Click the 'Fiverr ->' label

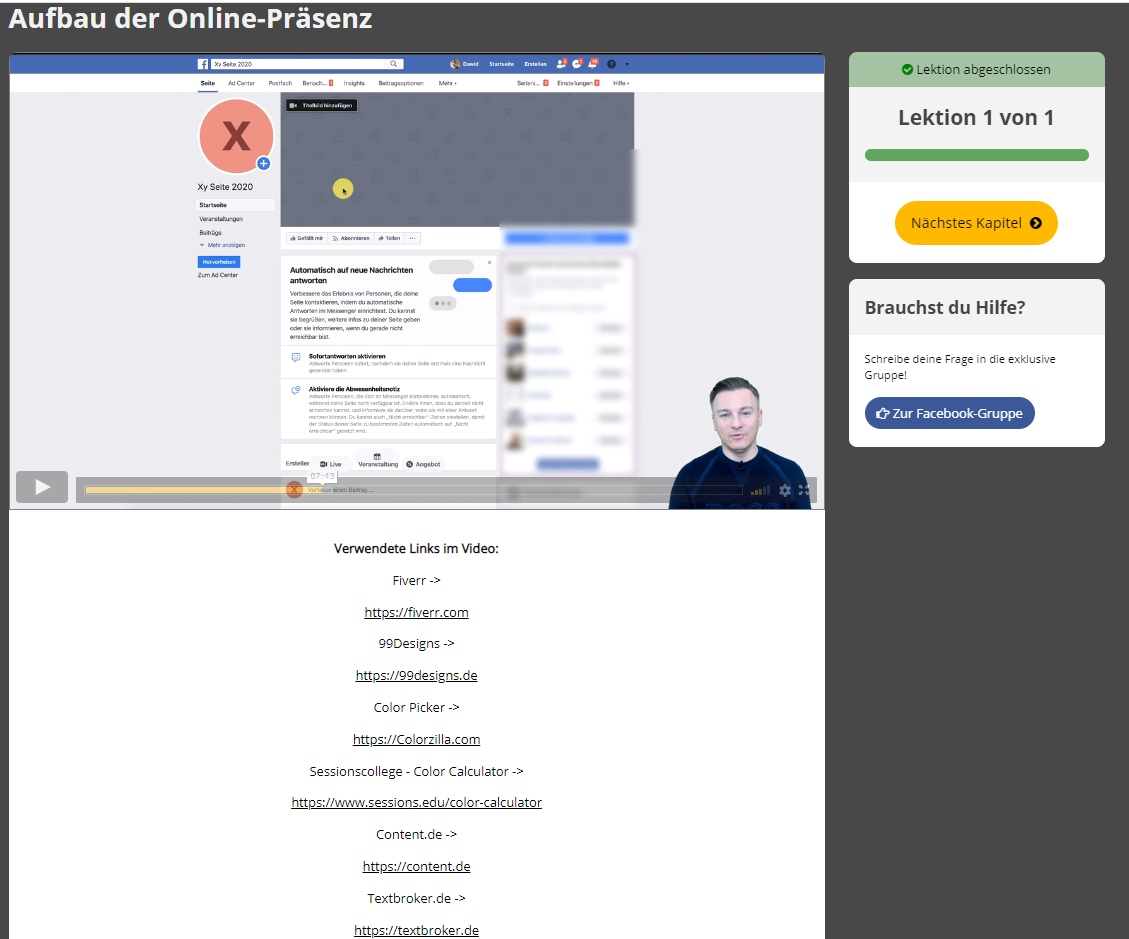coord(416,580)
